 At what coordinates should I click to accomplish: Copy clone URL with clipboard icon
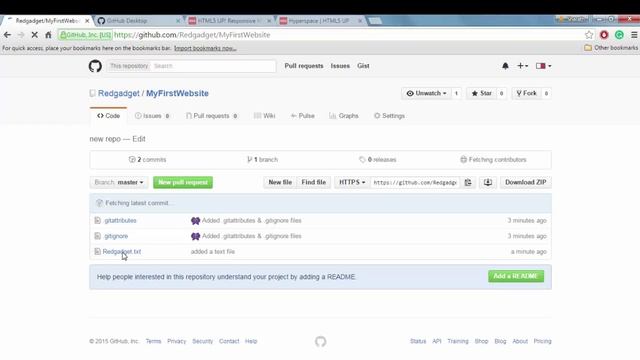click(x=468, y=182)
